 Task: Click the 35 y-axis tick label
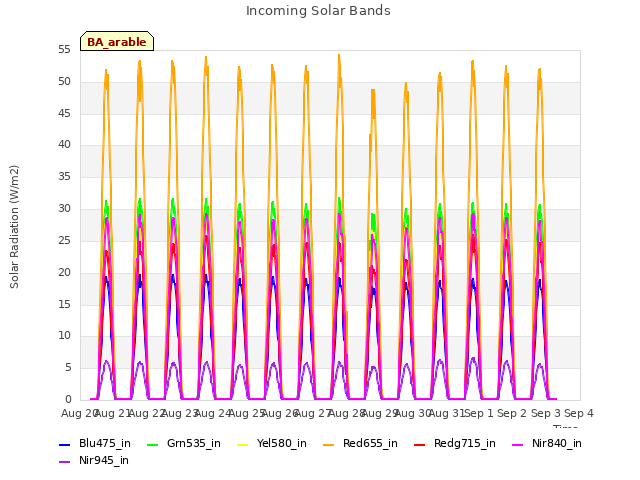click(x=64, y=176)
